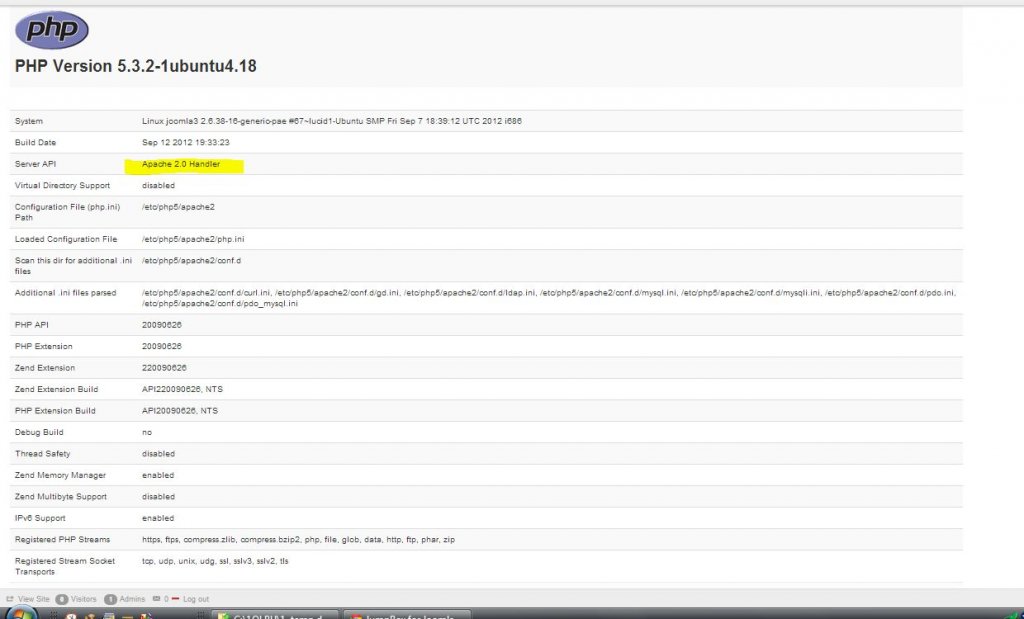The height and width of the screenshot is (619, 1024).
Task: Click the Zend Memory Manager enabled value
Action: click(158, 475)
